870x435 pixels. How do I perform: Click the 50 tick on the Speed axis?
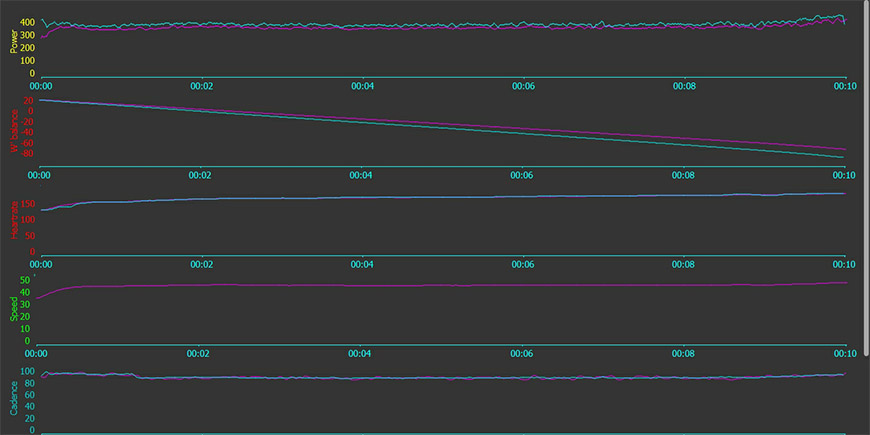pos(24,280)
